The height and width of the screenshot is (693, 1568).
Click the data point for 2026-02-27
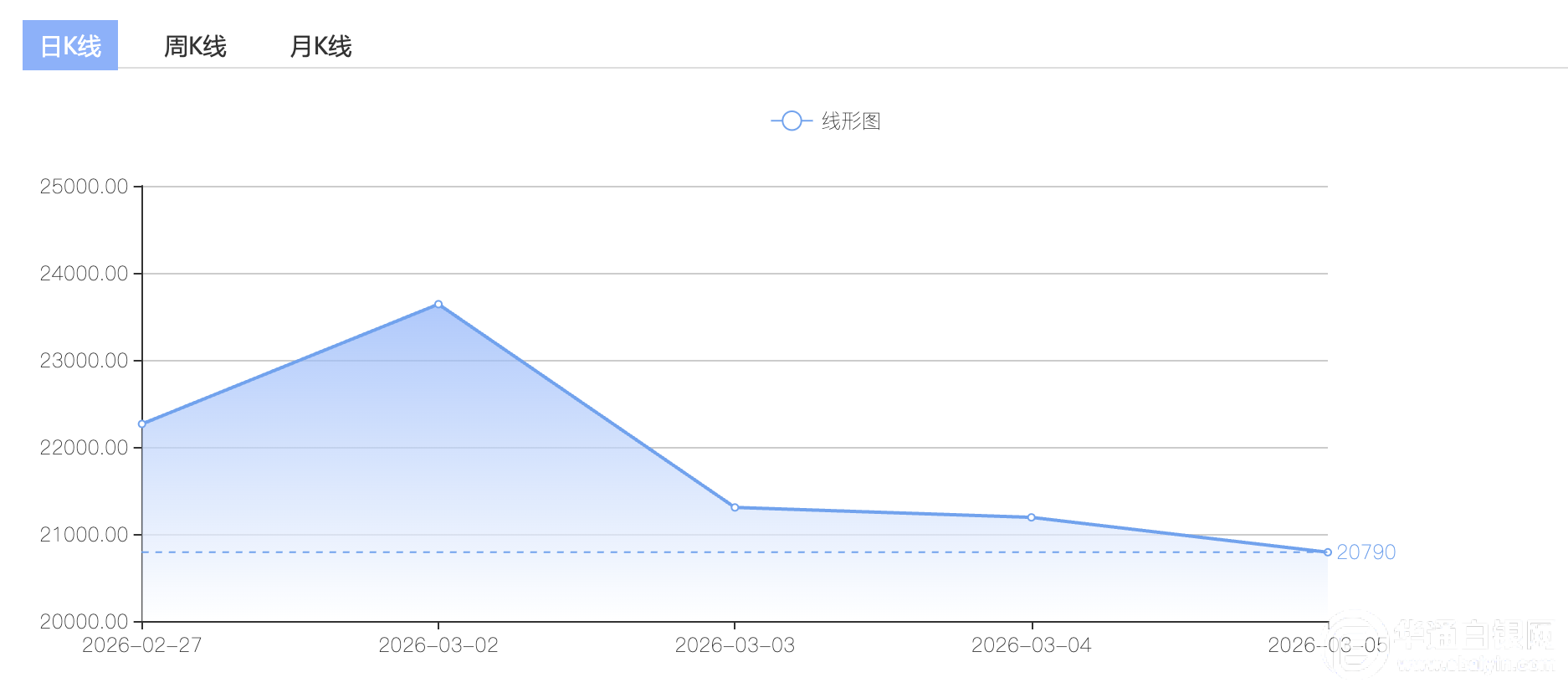click(x=142, y=424)
